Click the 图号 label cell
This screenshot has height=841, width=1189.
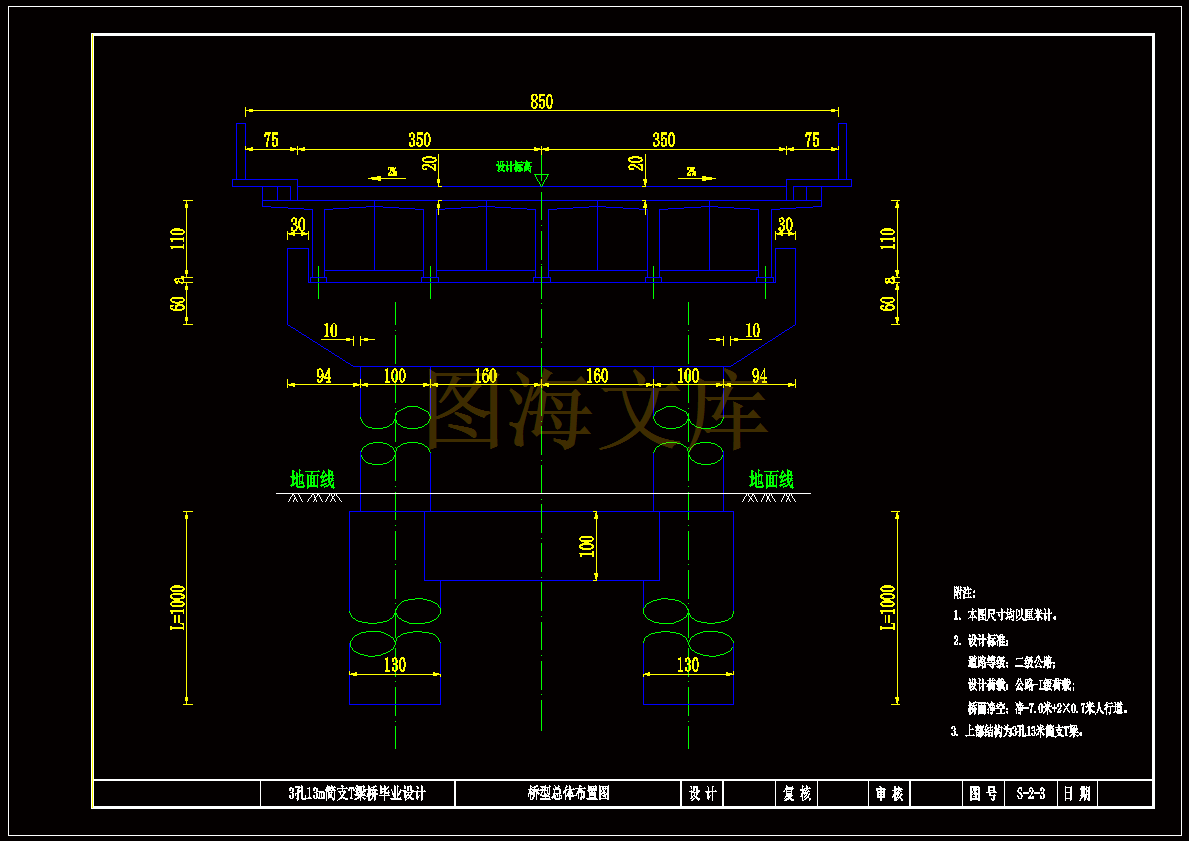984,794
